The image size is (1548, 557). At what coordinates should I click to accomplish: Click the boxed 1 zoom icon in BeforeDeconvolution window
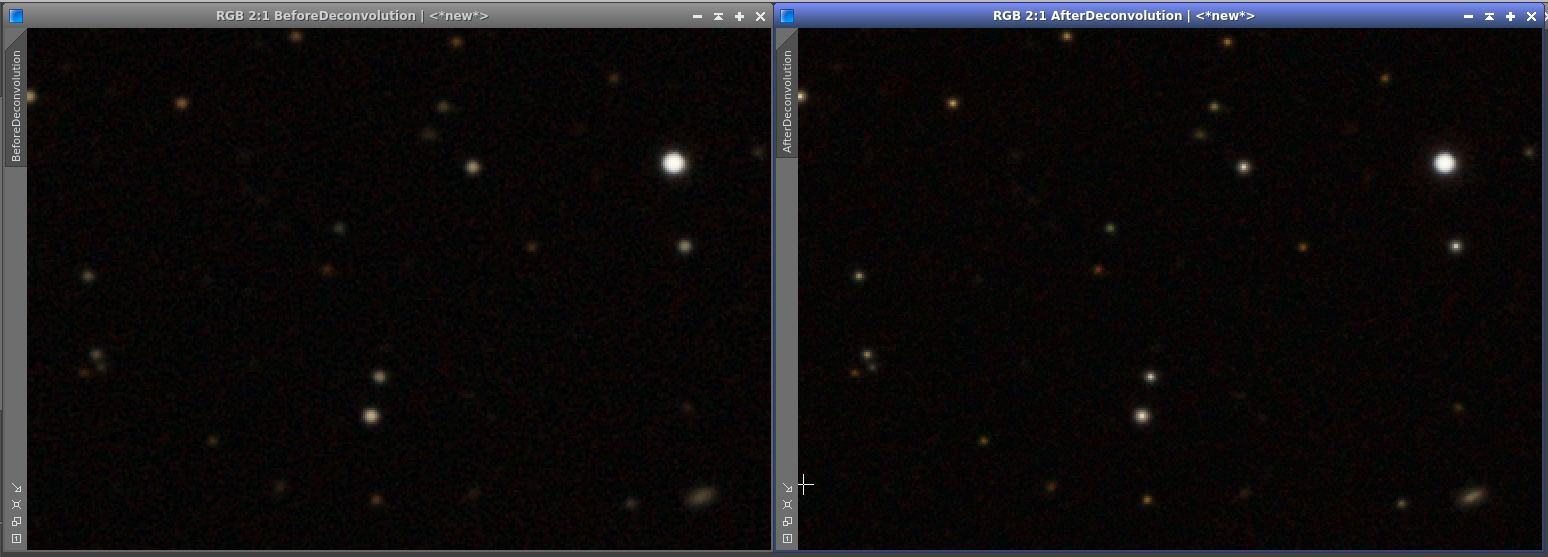tap(16, 539)
